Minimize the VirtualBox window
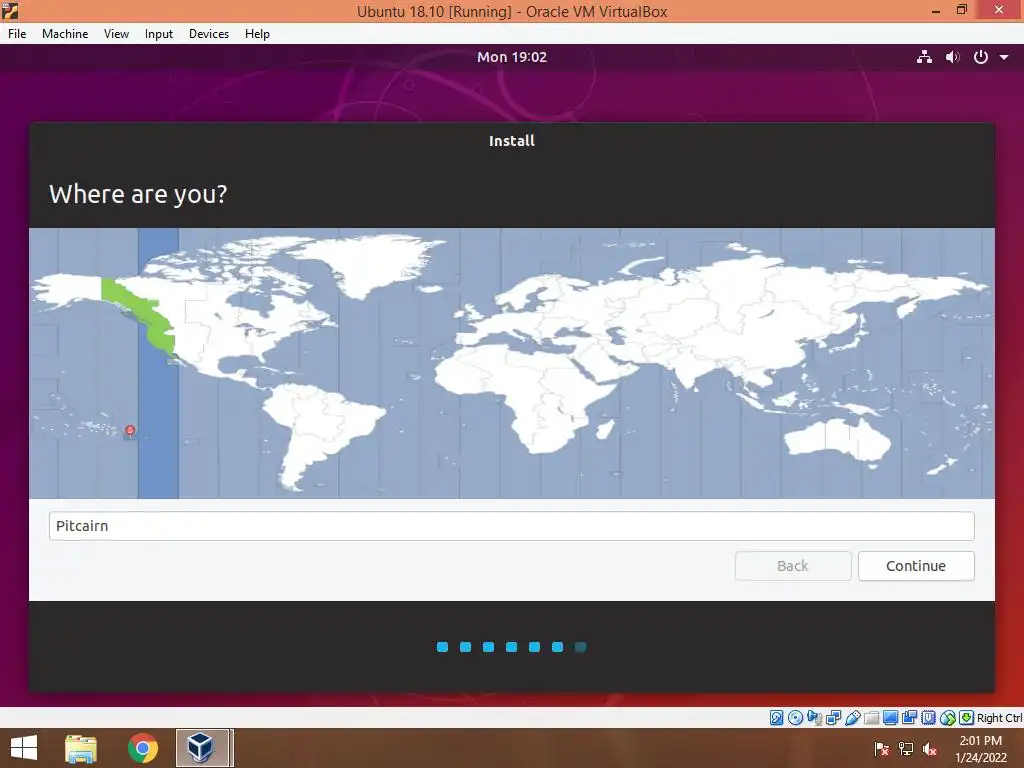This screenshot has height=768, width=1024. click(936, 11)
